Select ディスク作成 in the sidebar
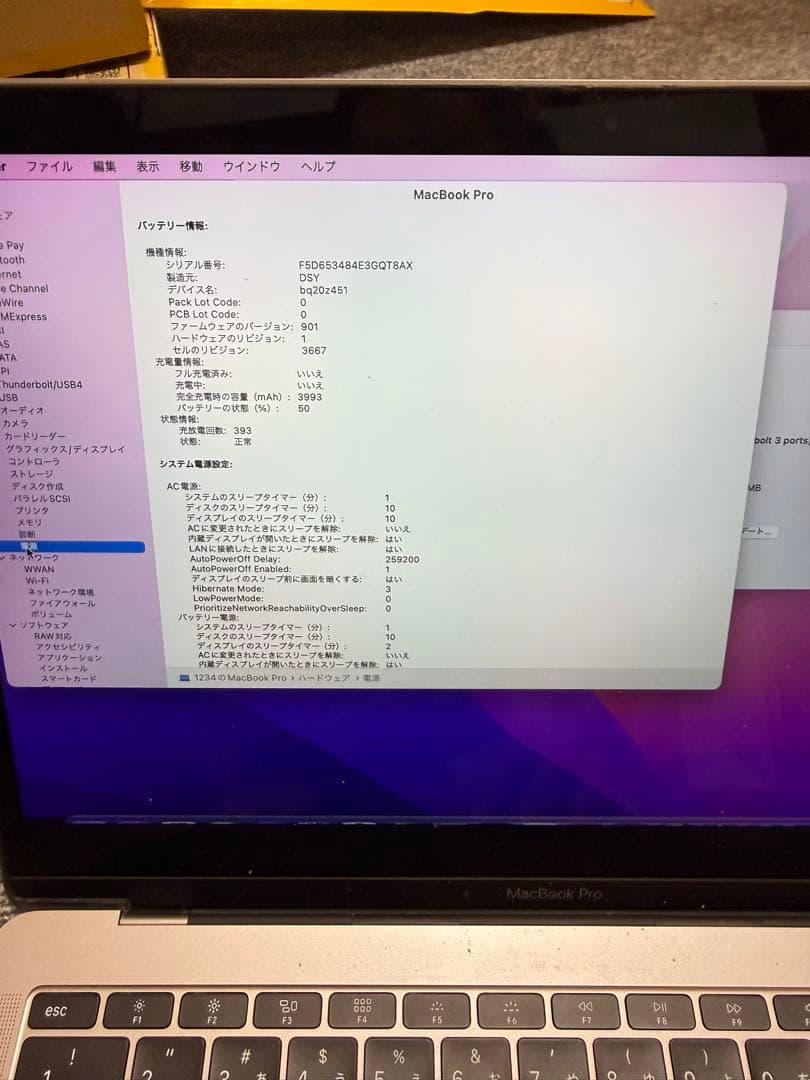Viewport: 810px width, 1080px height. coord(37,486)
